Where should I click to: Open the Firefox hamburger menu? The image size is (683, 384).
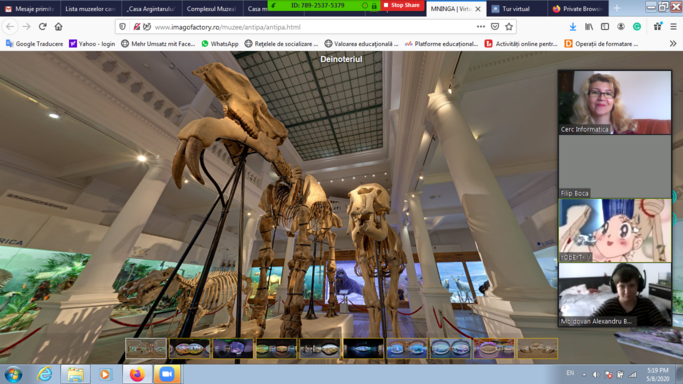tap(673, 27)
